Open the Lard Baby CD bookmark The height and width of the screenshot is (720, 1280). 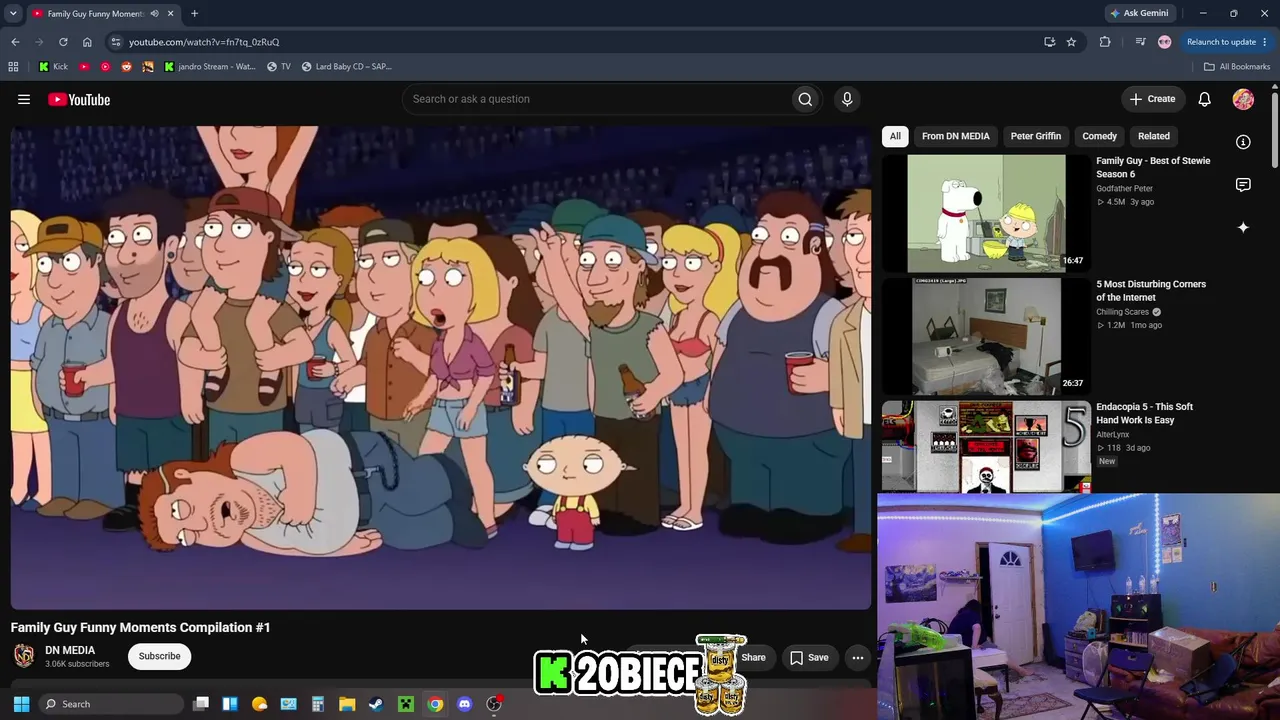click(347, 67)
